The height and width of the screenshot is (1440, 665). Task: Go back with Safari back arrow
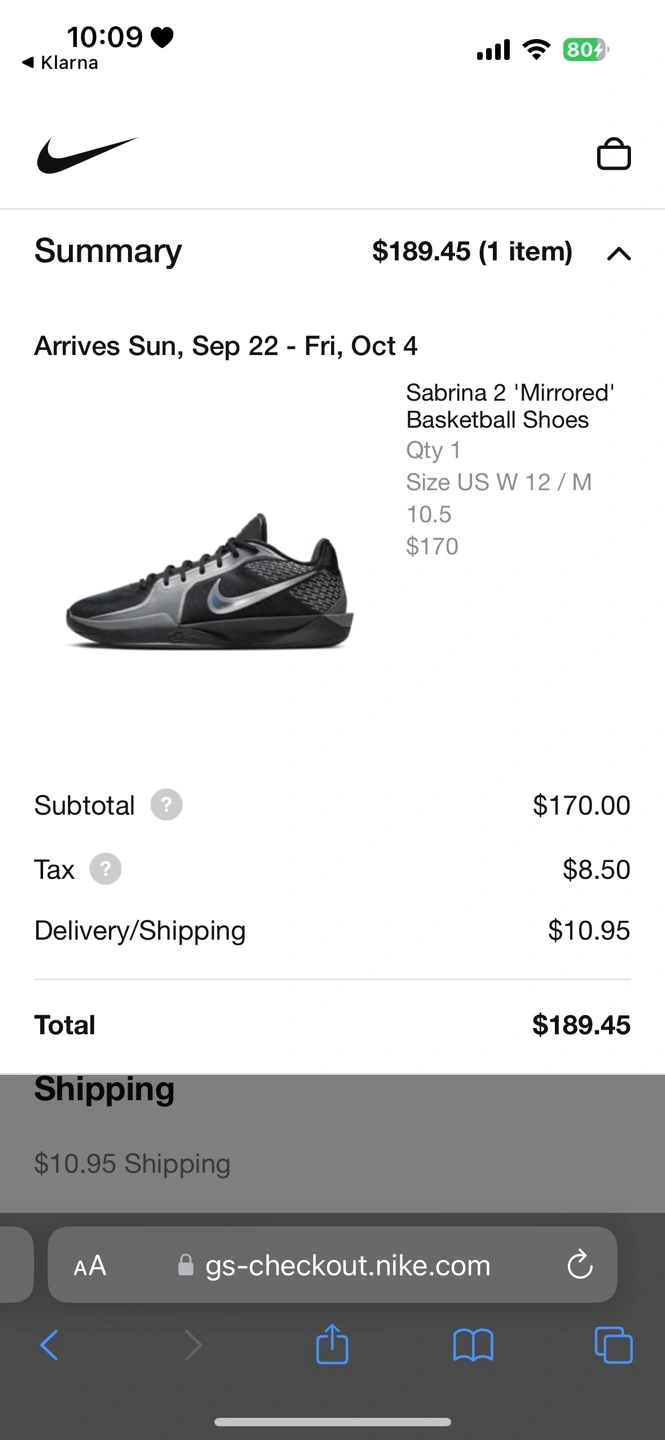pos(49,1345)
